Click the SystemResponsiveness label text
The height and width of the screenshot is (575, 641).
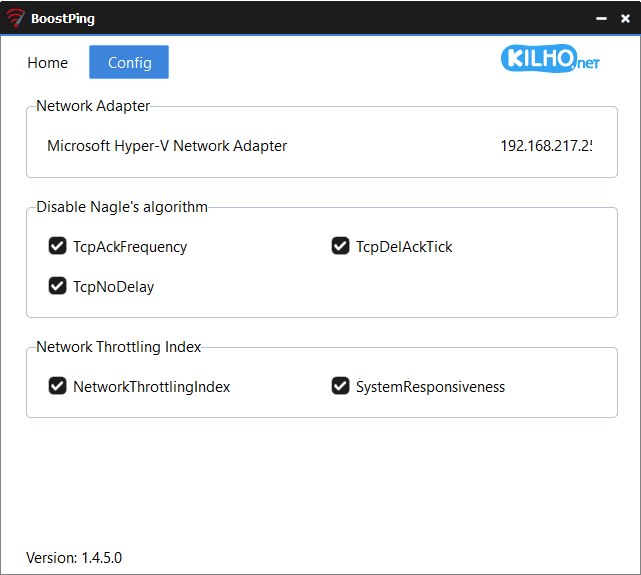(430, 386)
